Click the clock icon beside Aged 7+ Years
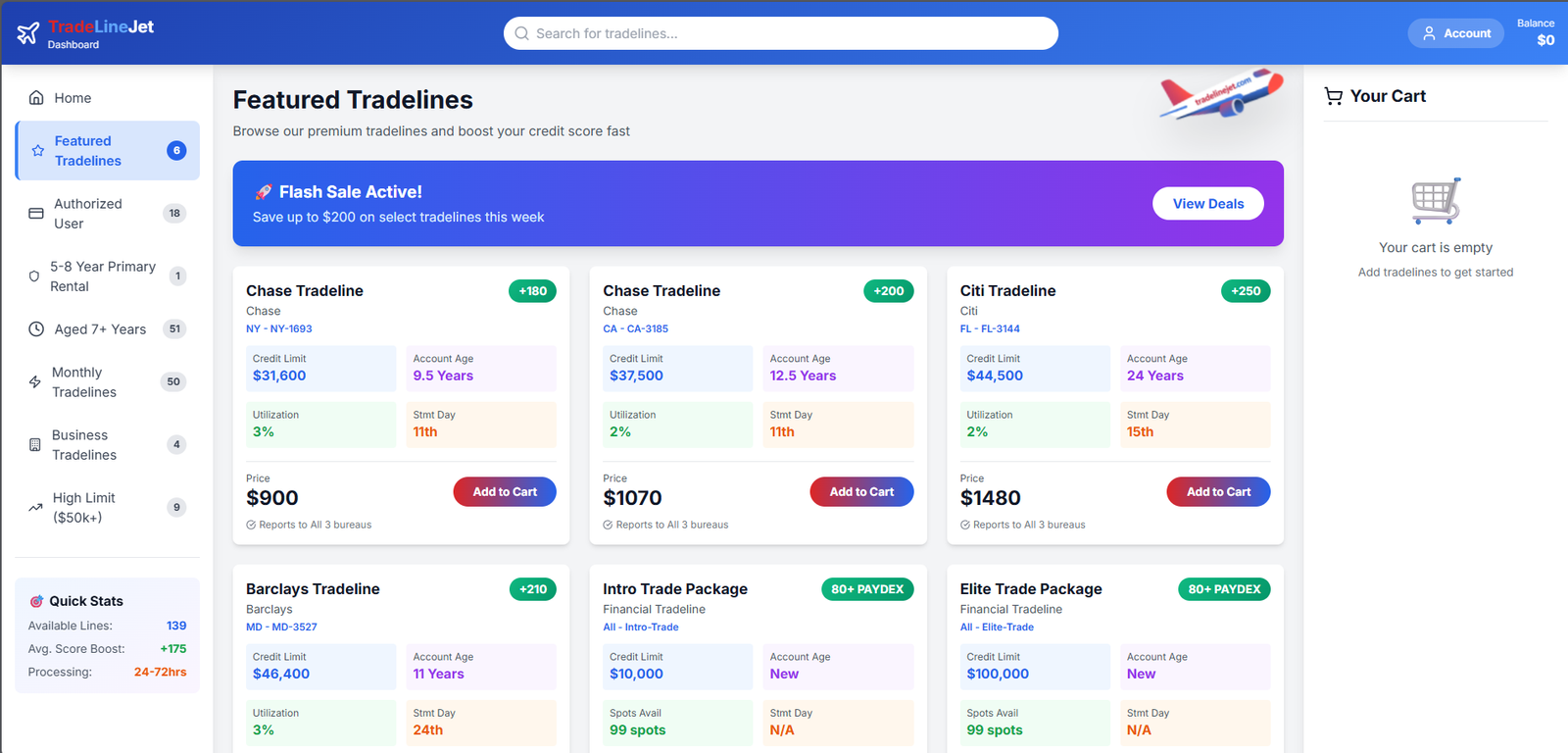 [36, 329]
